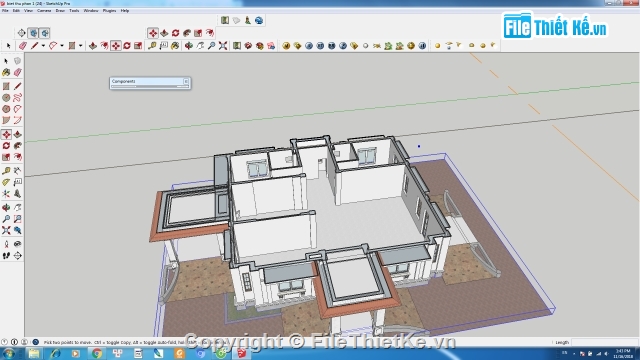Open the Help menu

[x=125, y=11]
